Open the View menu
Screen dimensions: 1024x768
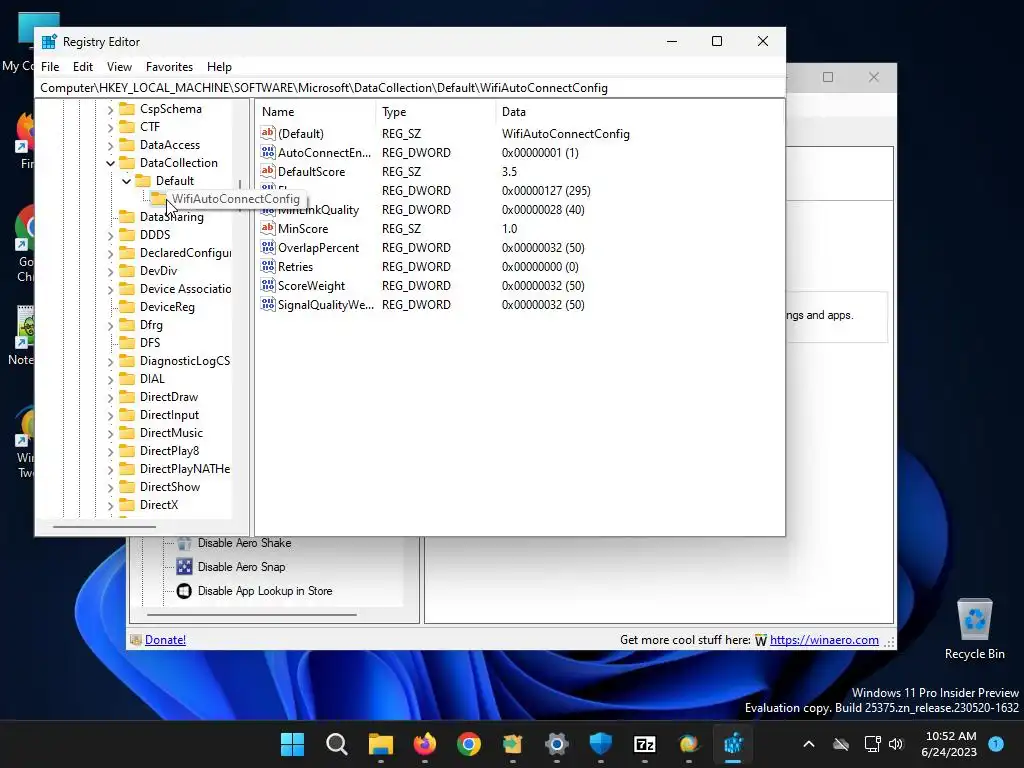[x=119, y=67]
